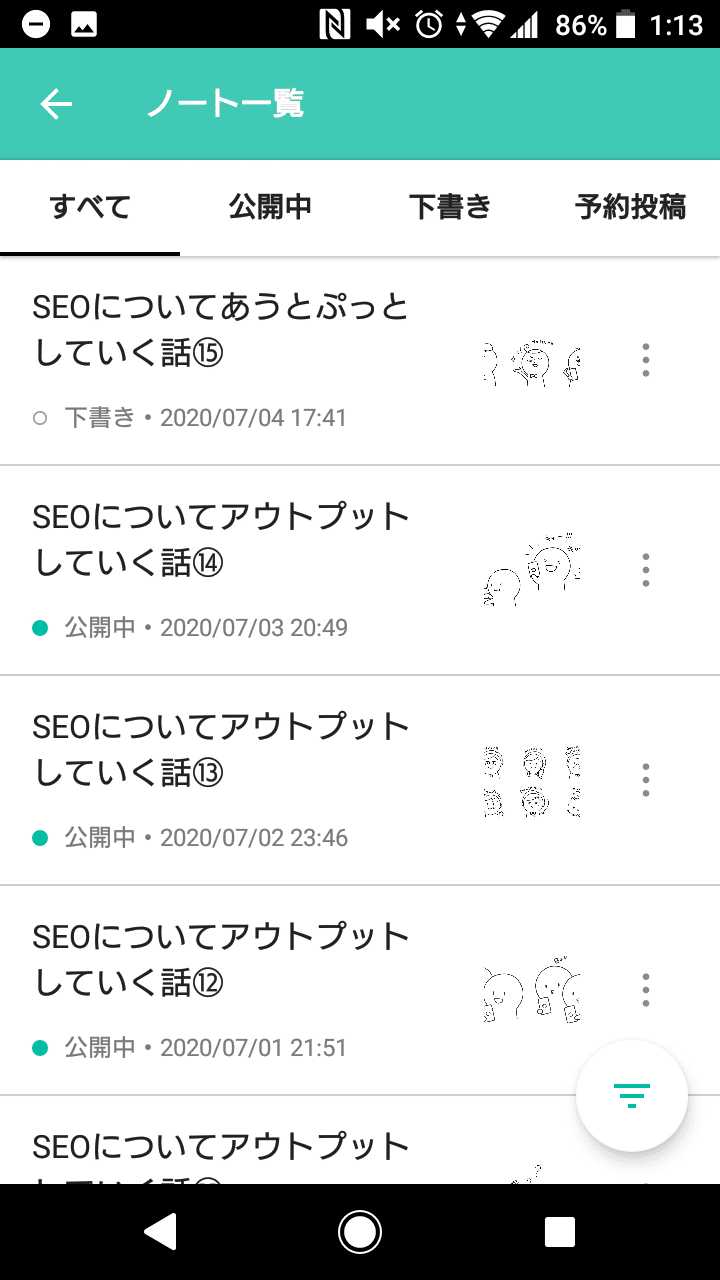Tap the battery indicator in status bar

click(627, 24)
